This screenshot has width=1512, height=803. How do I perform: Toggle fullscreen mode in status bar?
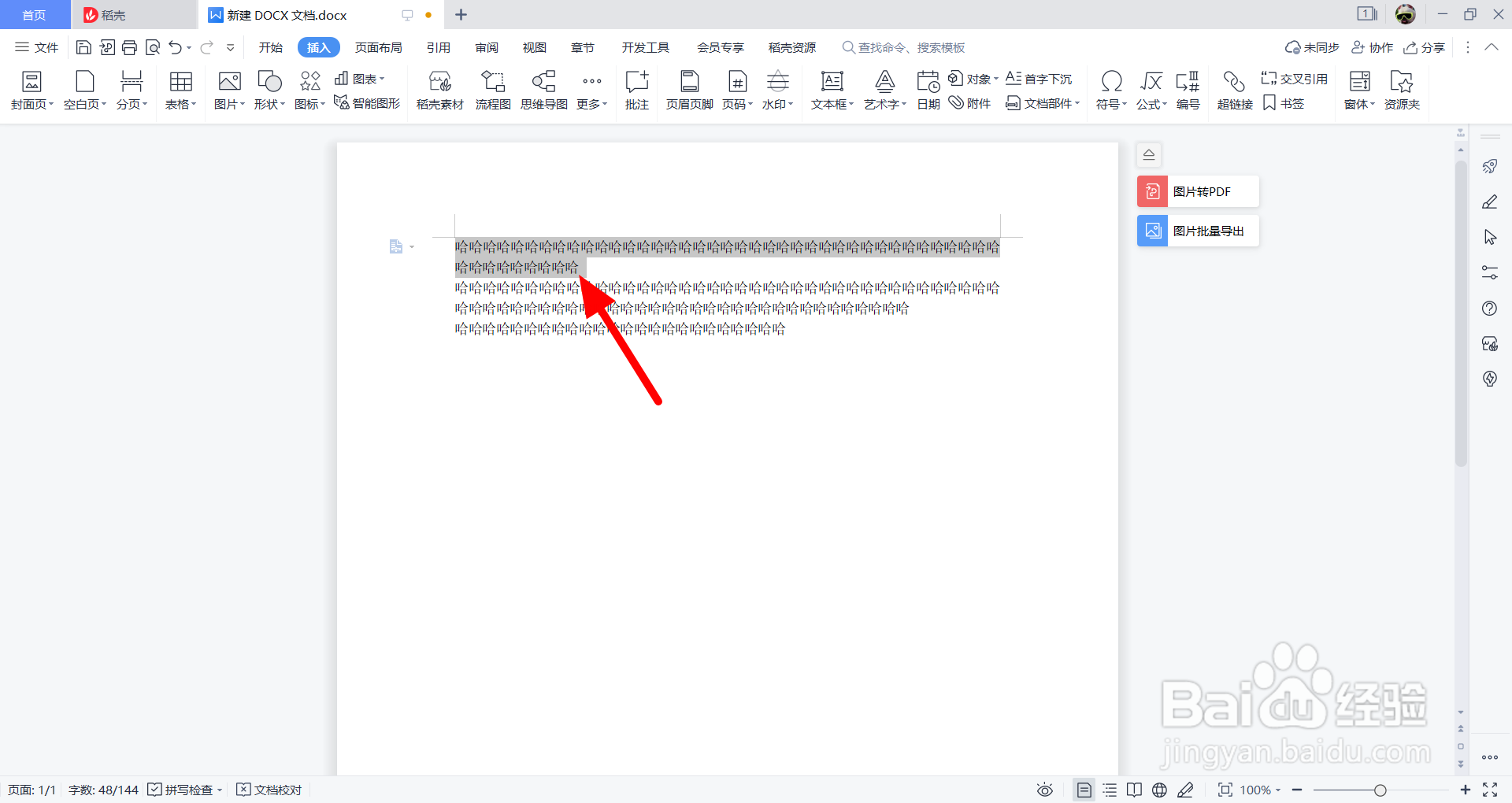(x=1490, y=790)
